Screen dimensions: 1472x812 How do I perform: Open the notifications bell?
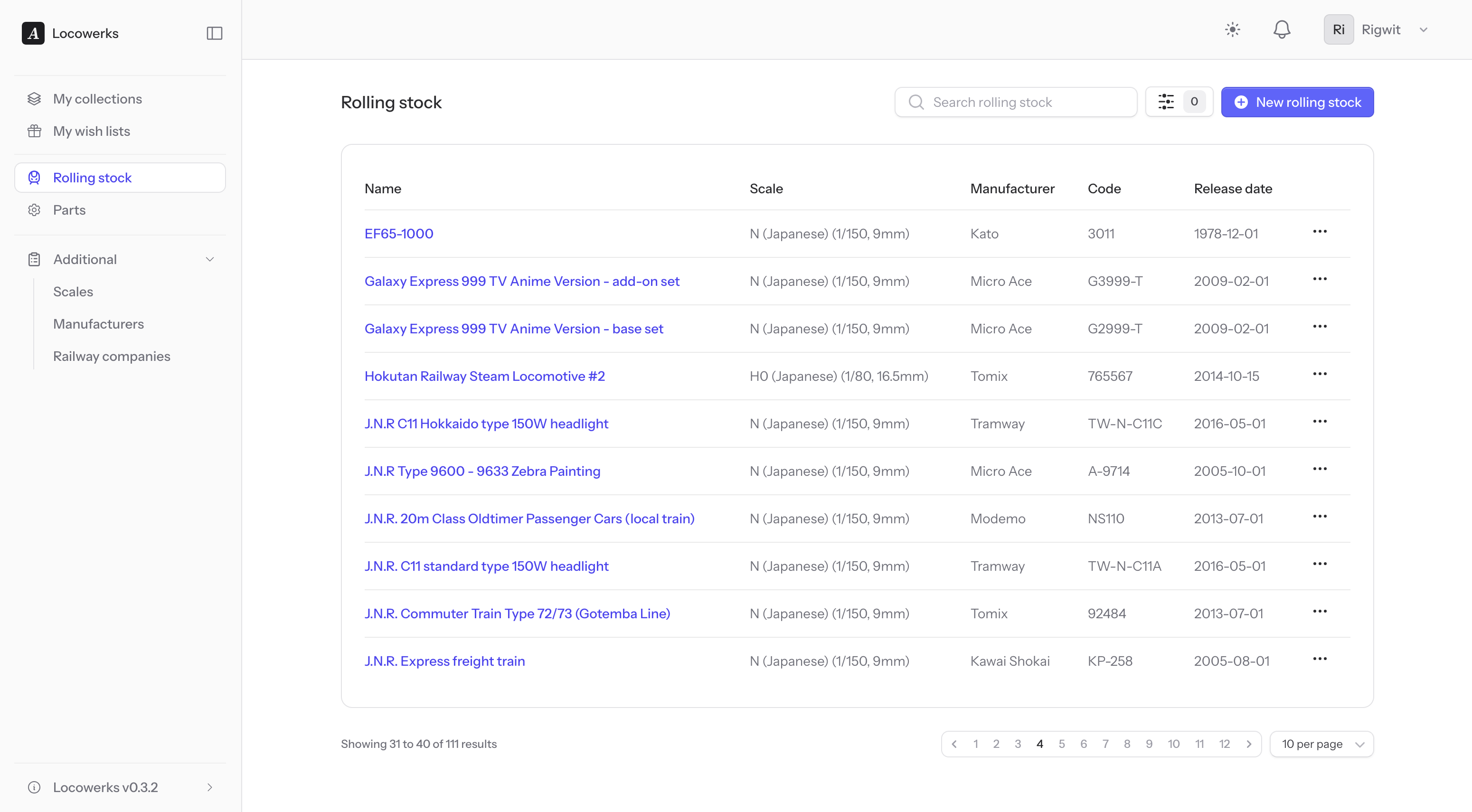point(1282,30)
